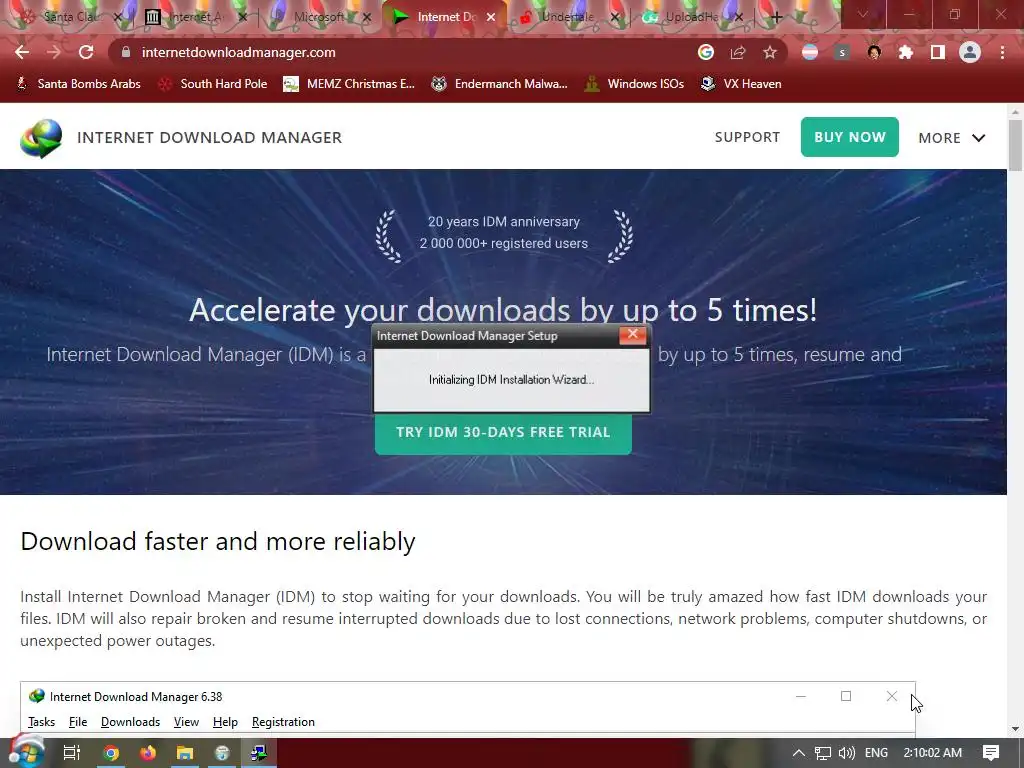Click the forward navigation arrow
This screenshot has height=768, width=1024.
[54, 52]
